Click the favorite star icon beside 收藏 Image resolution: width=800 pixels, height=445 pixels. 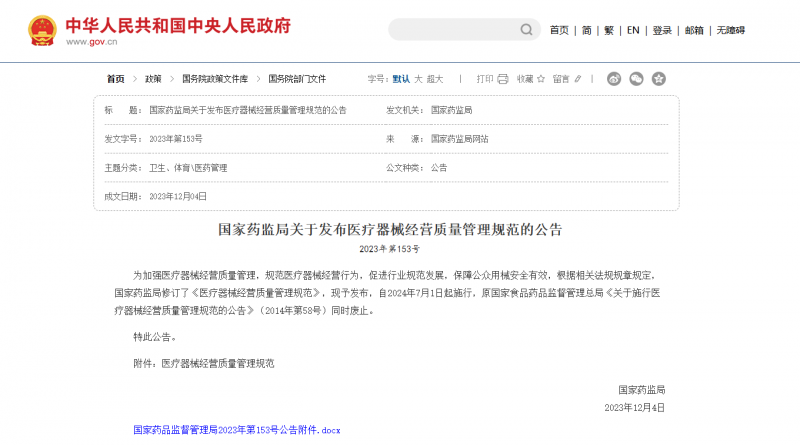(541, 79)
